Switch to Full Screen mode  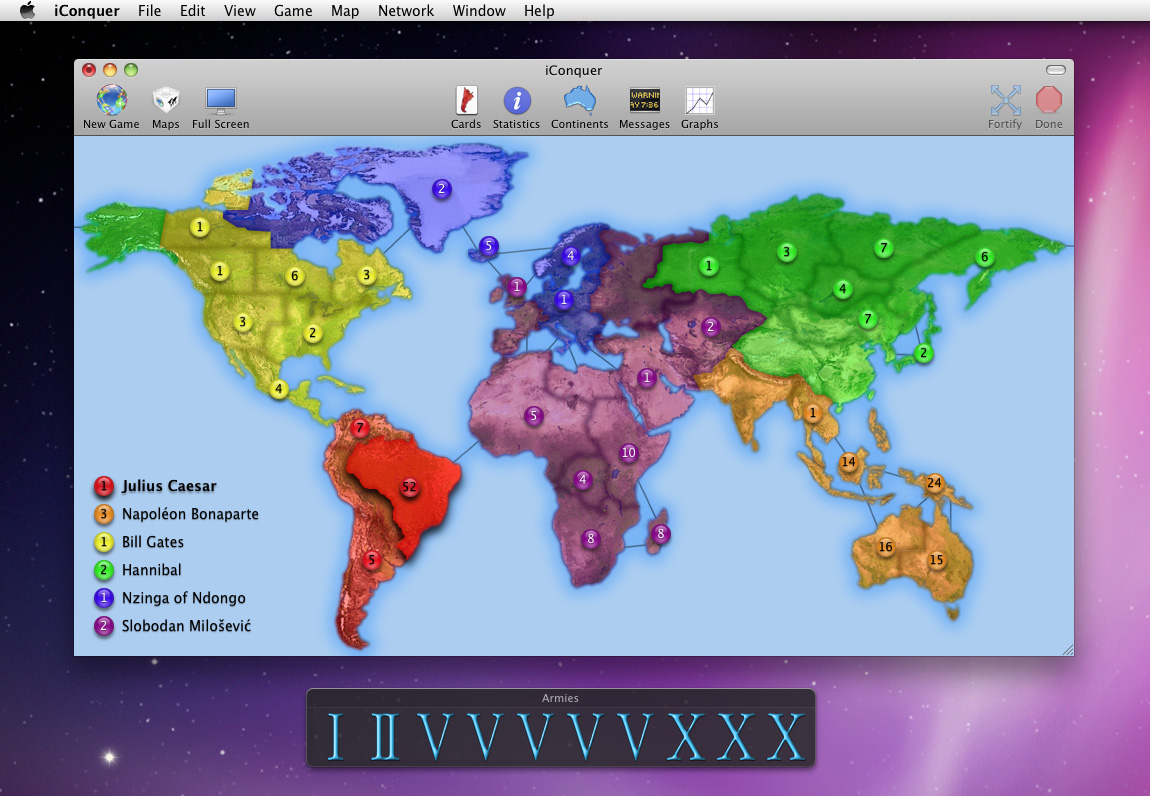(220, 106)
